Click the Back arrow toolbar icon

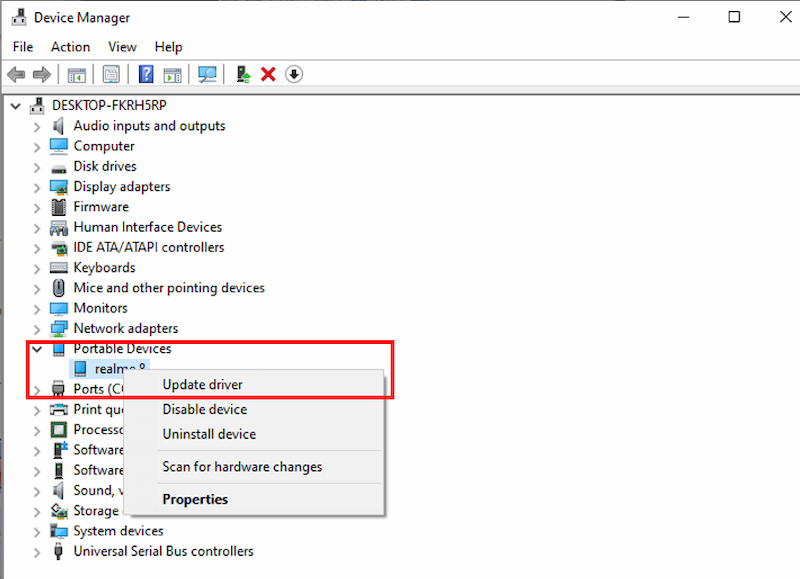(x=16, y=74)
